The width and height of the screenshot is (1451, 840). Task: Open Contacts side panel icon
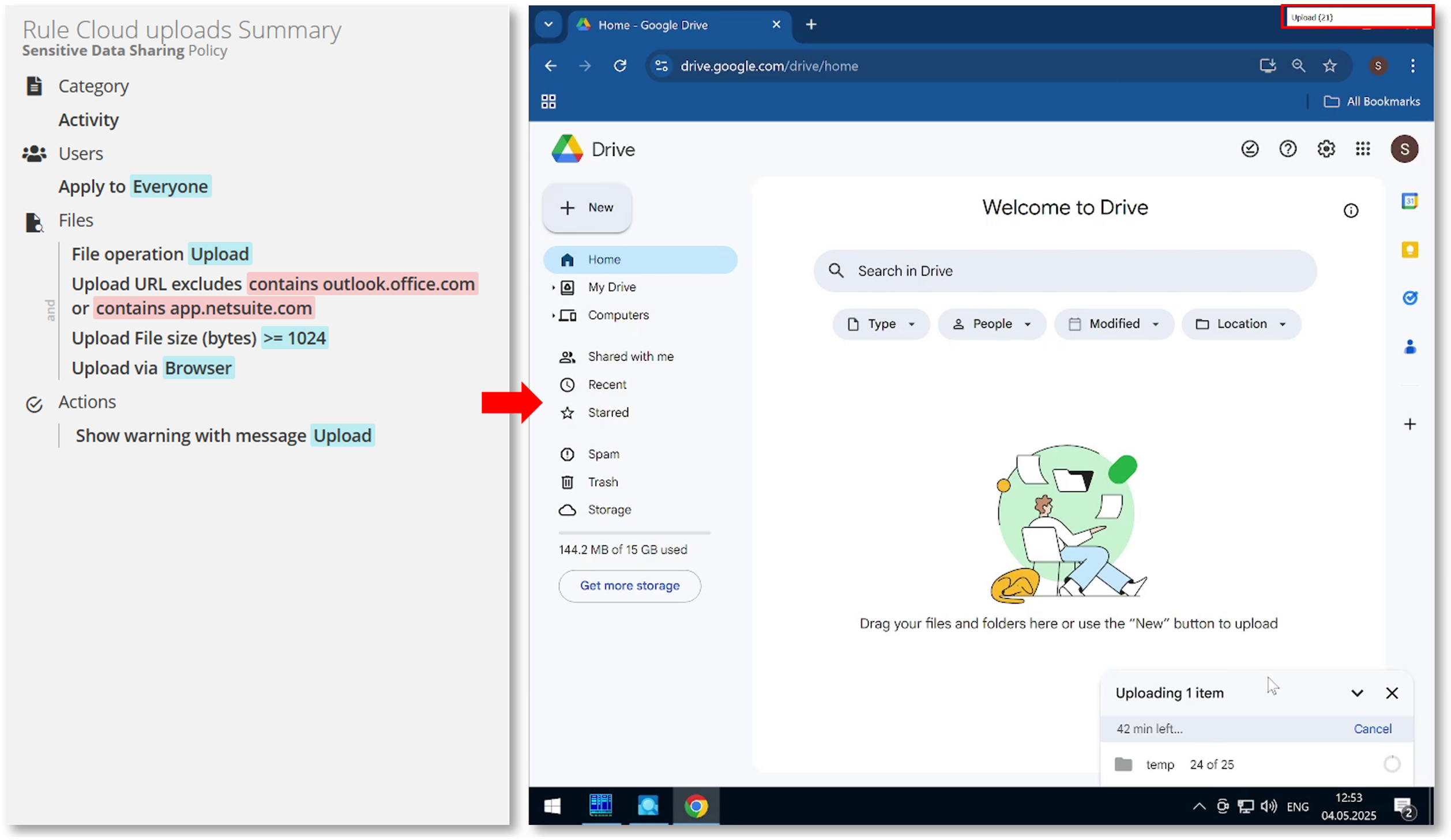(1409, 346)
